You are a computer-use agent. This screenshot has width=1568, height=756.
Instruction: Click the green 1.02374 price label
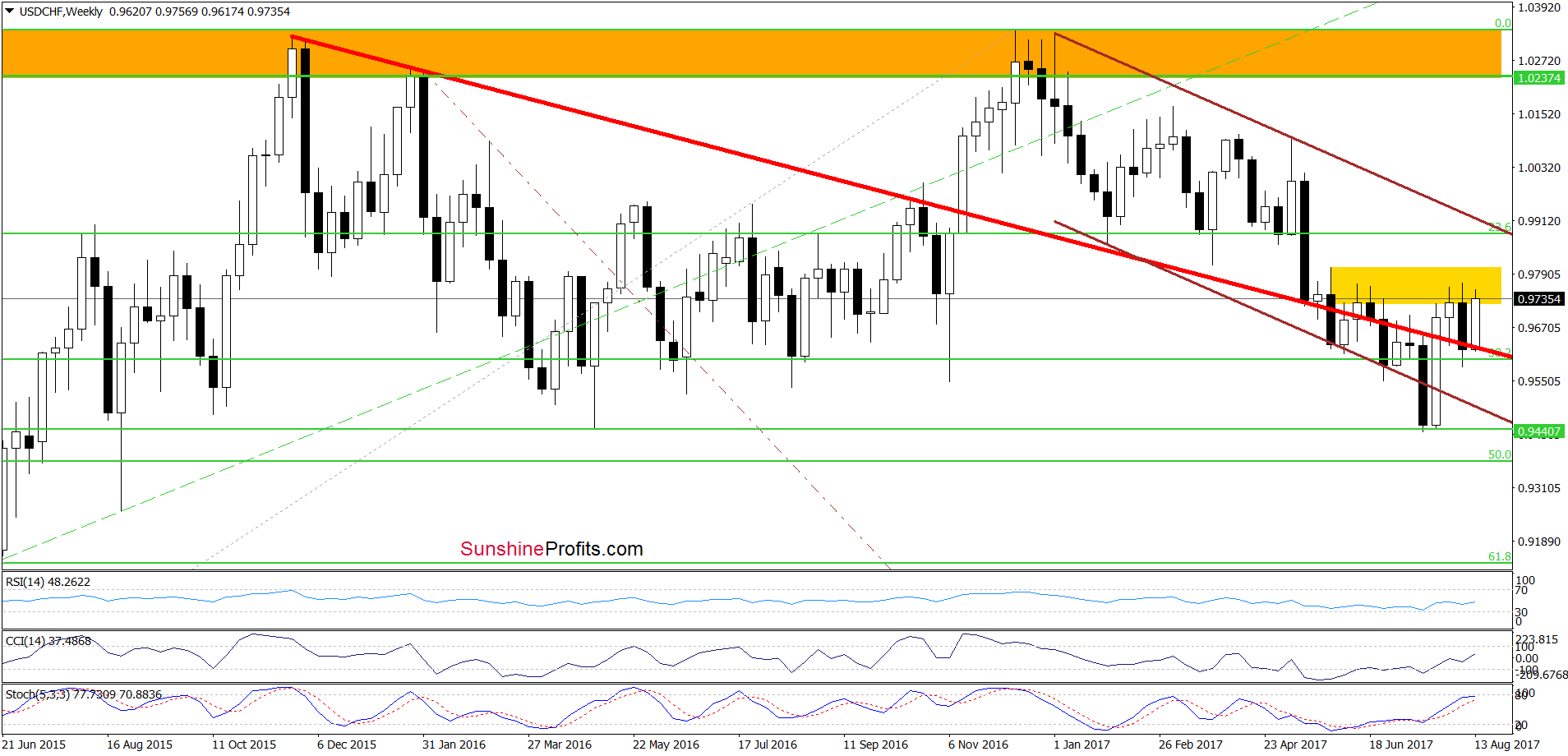[1538, 78]
